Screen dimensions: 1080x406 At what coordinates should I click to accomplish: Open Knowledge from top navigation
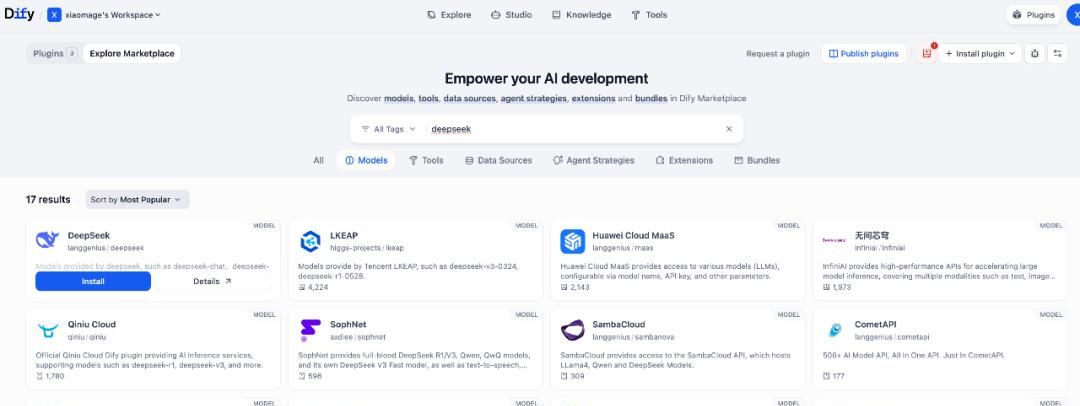click(581, 14)
